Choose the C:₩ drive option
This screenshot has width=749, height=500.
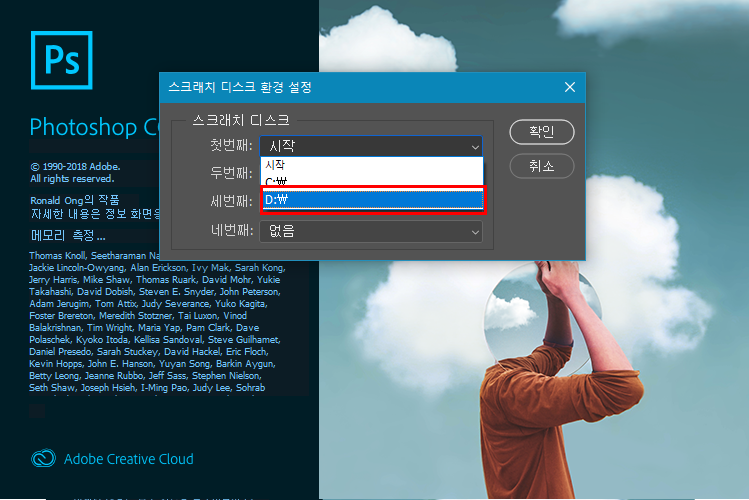[372, 181]
